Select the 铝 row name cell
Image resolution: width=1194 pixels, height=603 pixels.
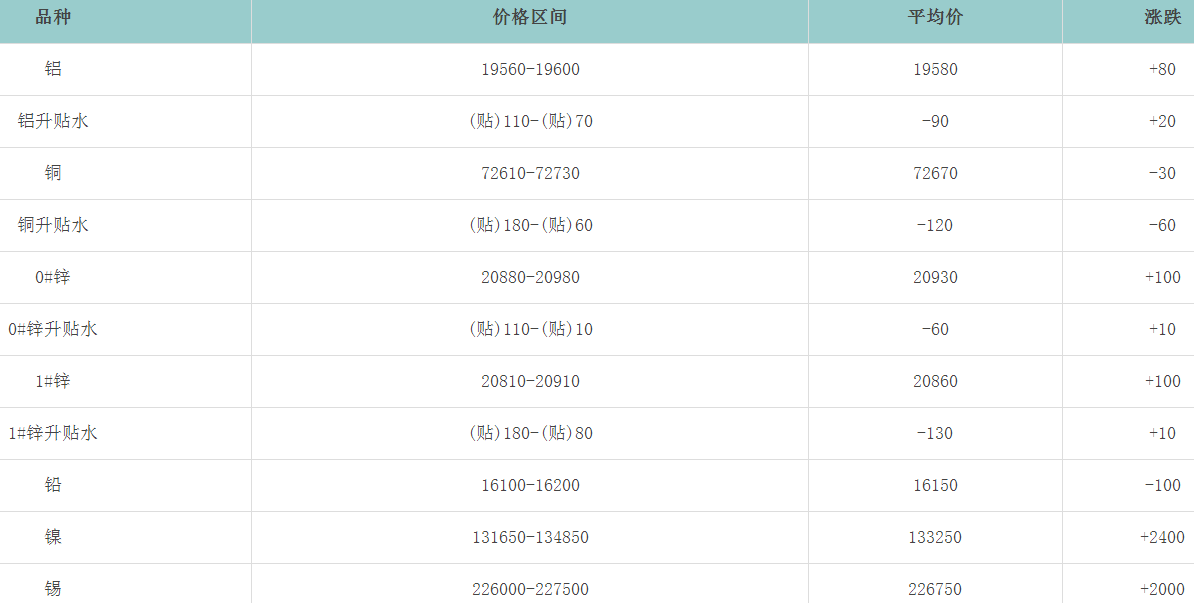click(x=53, y=69)
